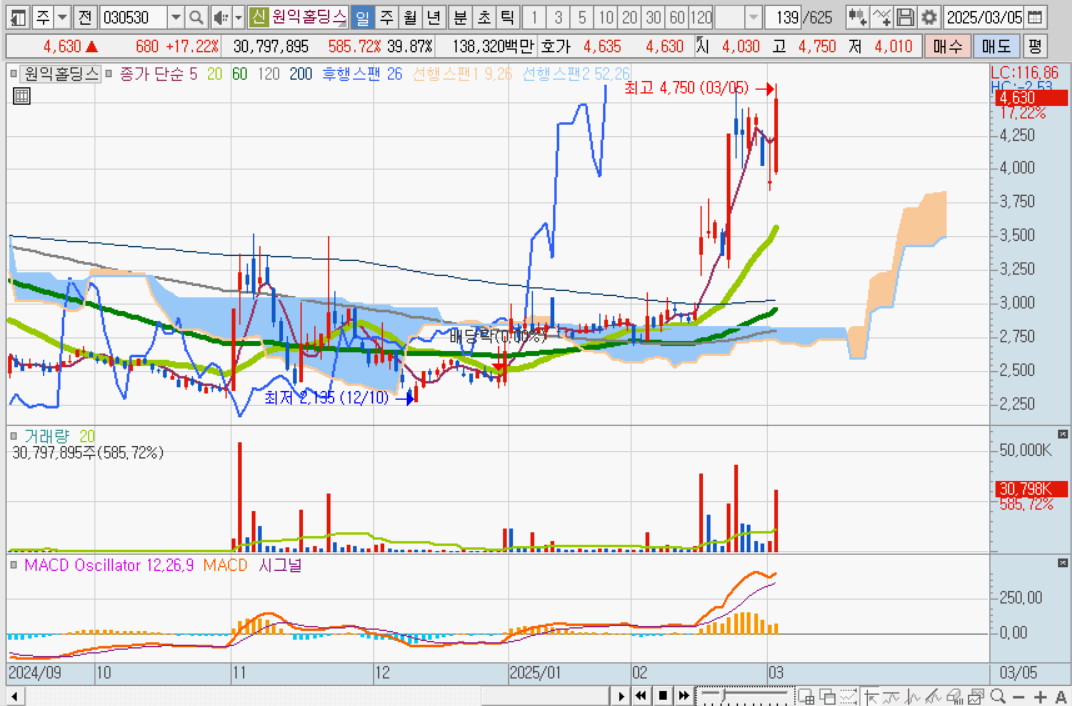The height and width of the screenshot is (706, 1072).
Task: Click the 전 button beside stock code
Action: pyautogui.click(x=84, y=17)
